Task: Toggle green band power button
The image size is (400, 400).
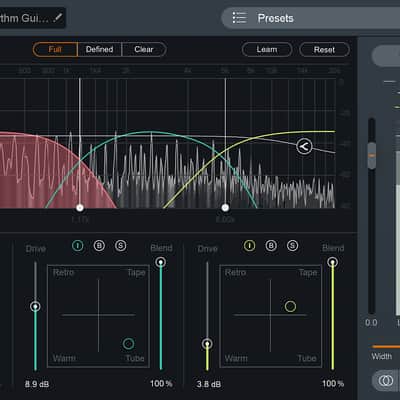Action: point(78,246)
